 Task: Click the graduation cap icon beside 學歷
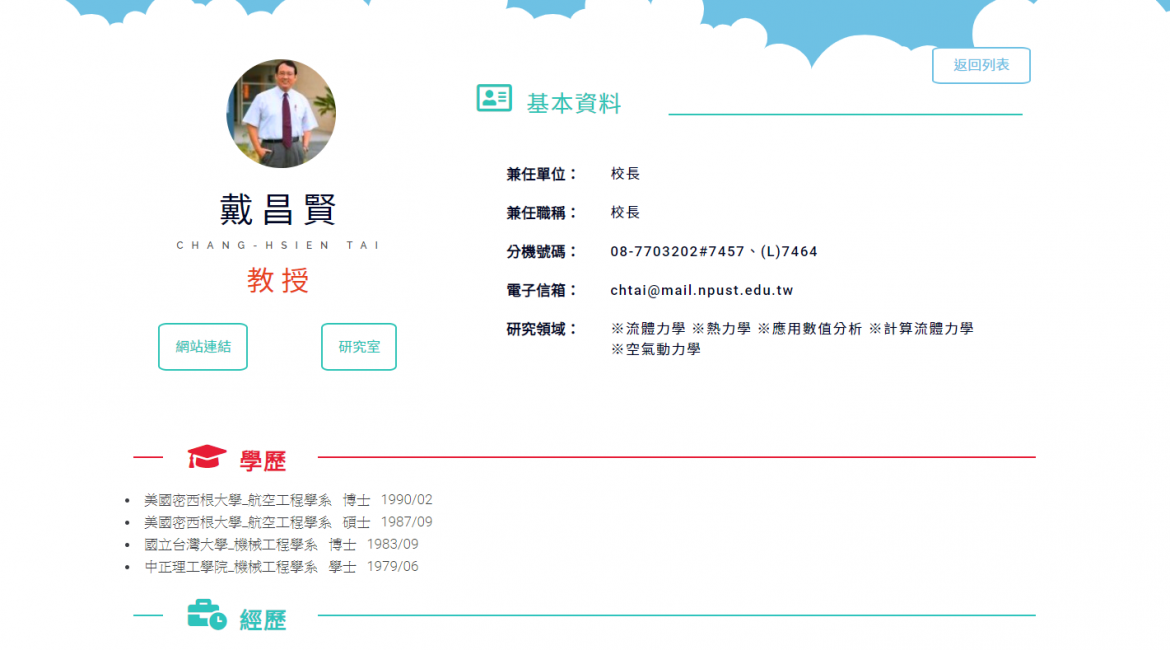207,457
